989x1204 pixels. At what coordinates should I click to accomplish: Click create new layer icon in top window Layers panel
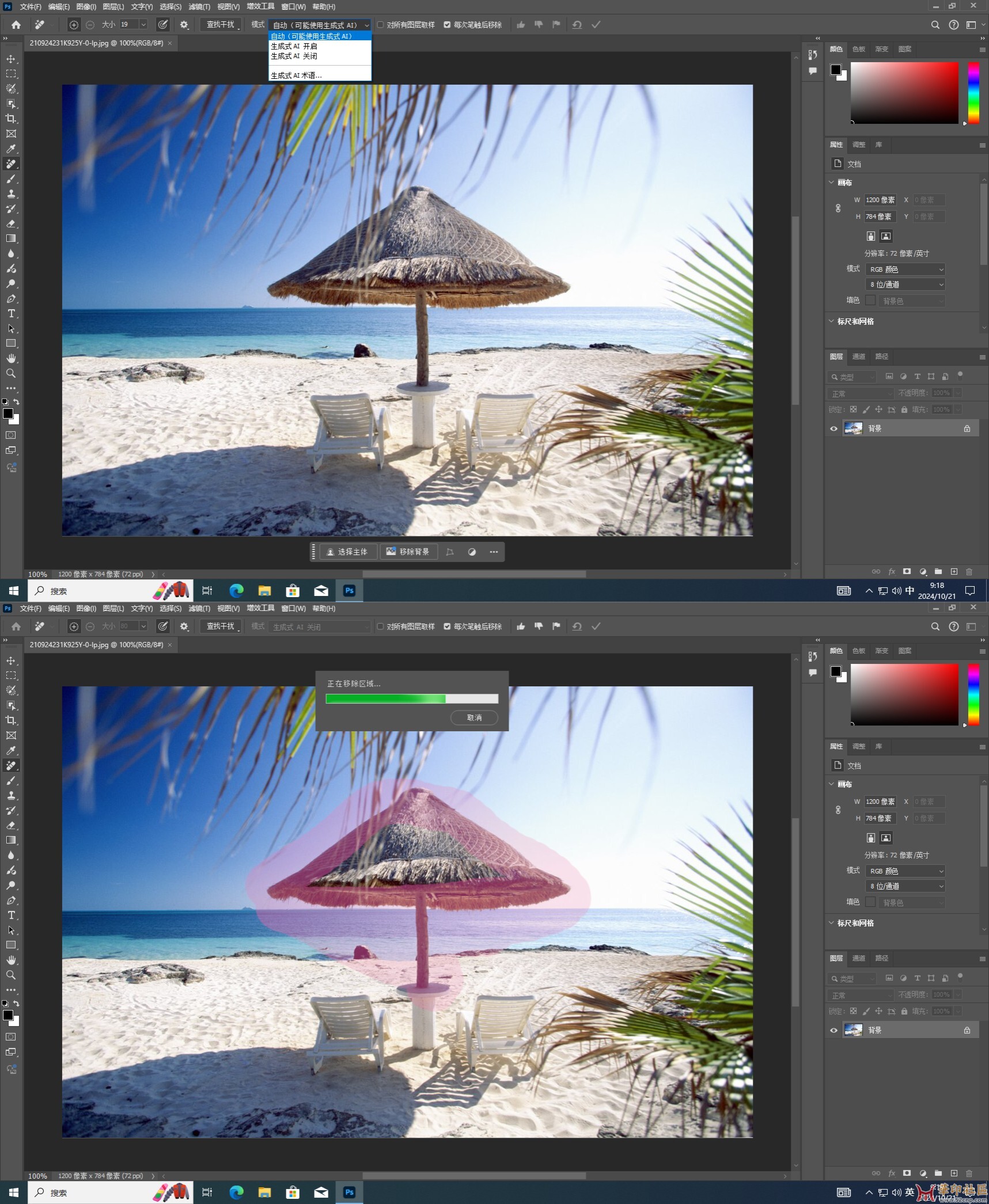(x=954, y=571)
